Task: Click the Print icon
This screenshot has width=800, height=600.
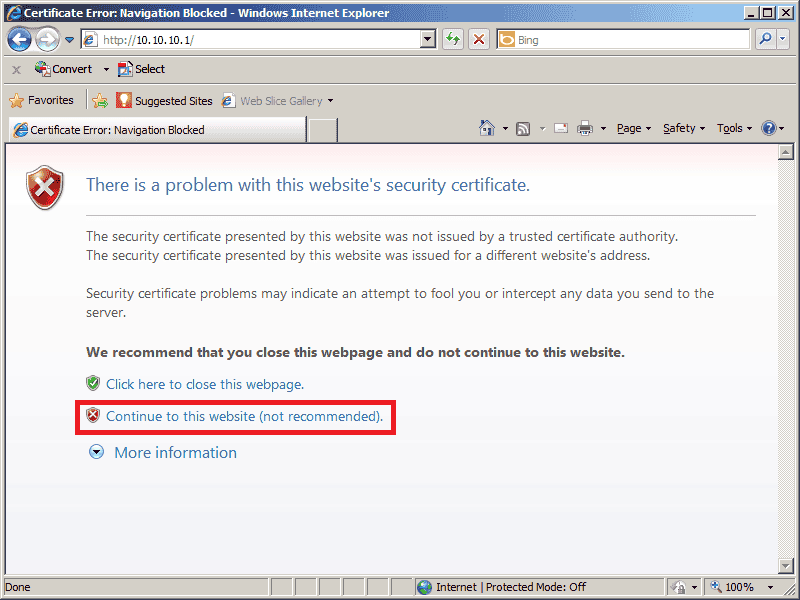Action: point(585,128)
